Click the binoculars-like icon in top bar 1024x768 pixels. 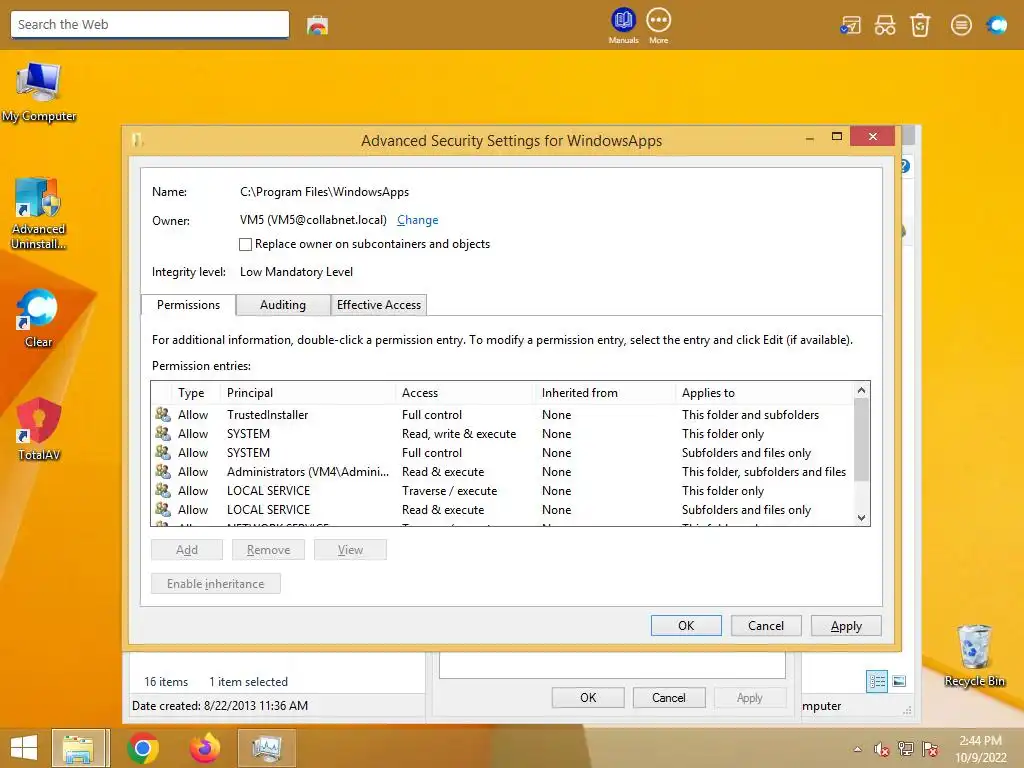click(x=885, y=25)
